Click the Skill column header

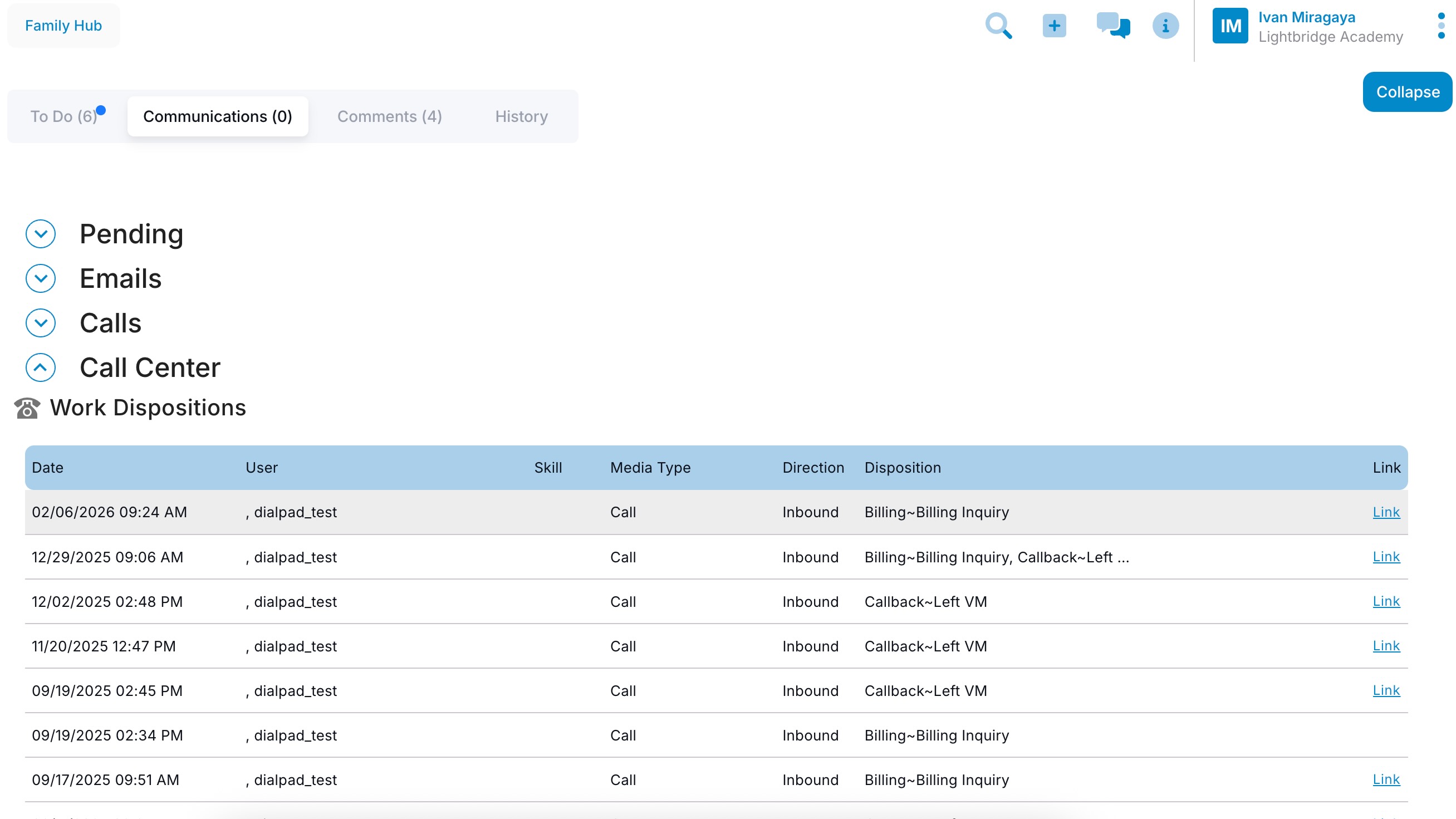[x=548, y=468]
